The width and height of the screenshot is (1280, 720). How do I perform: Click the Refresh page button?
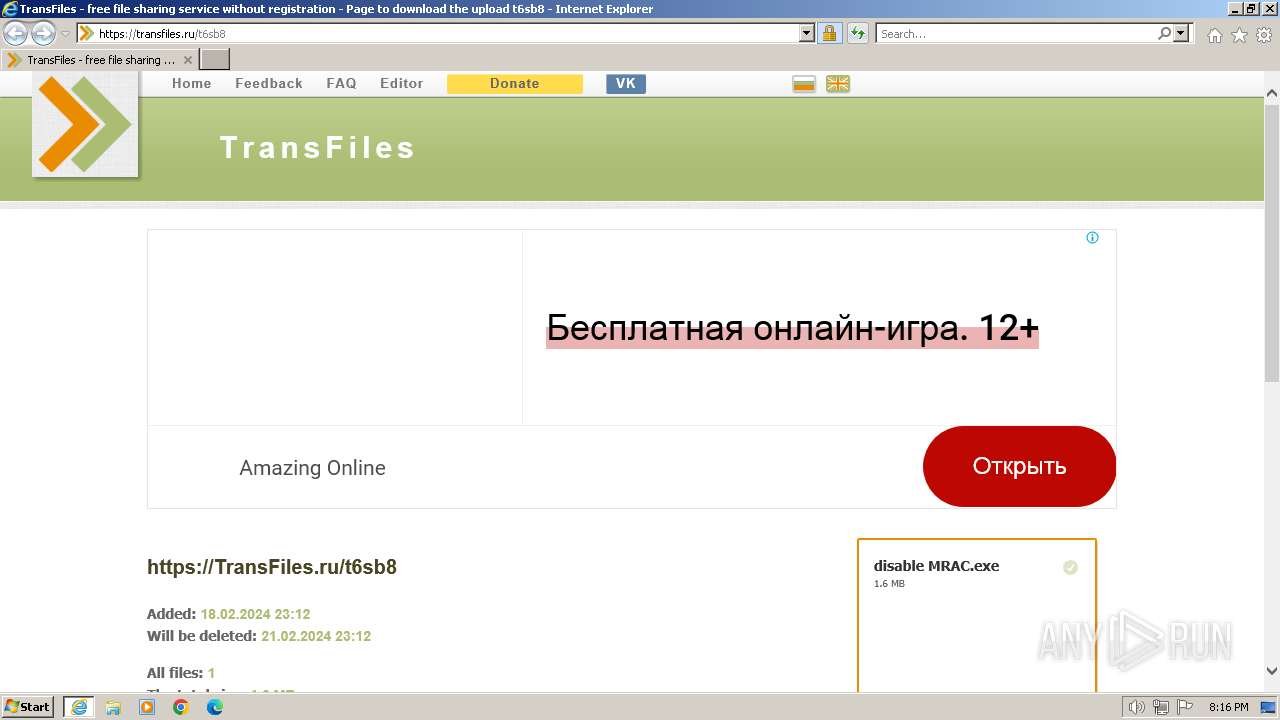(x=857, y=34)
